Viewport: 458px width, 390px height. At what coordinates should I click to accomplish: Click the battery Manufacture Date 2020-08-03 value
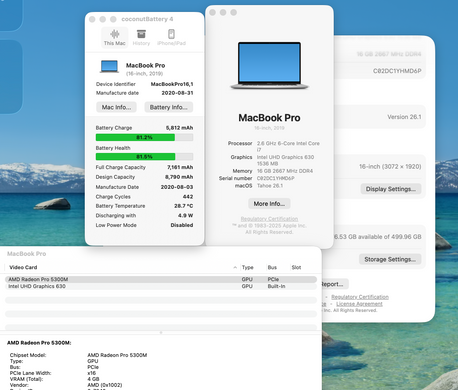[x=177, y=187]
